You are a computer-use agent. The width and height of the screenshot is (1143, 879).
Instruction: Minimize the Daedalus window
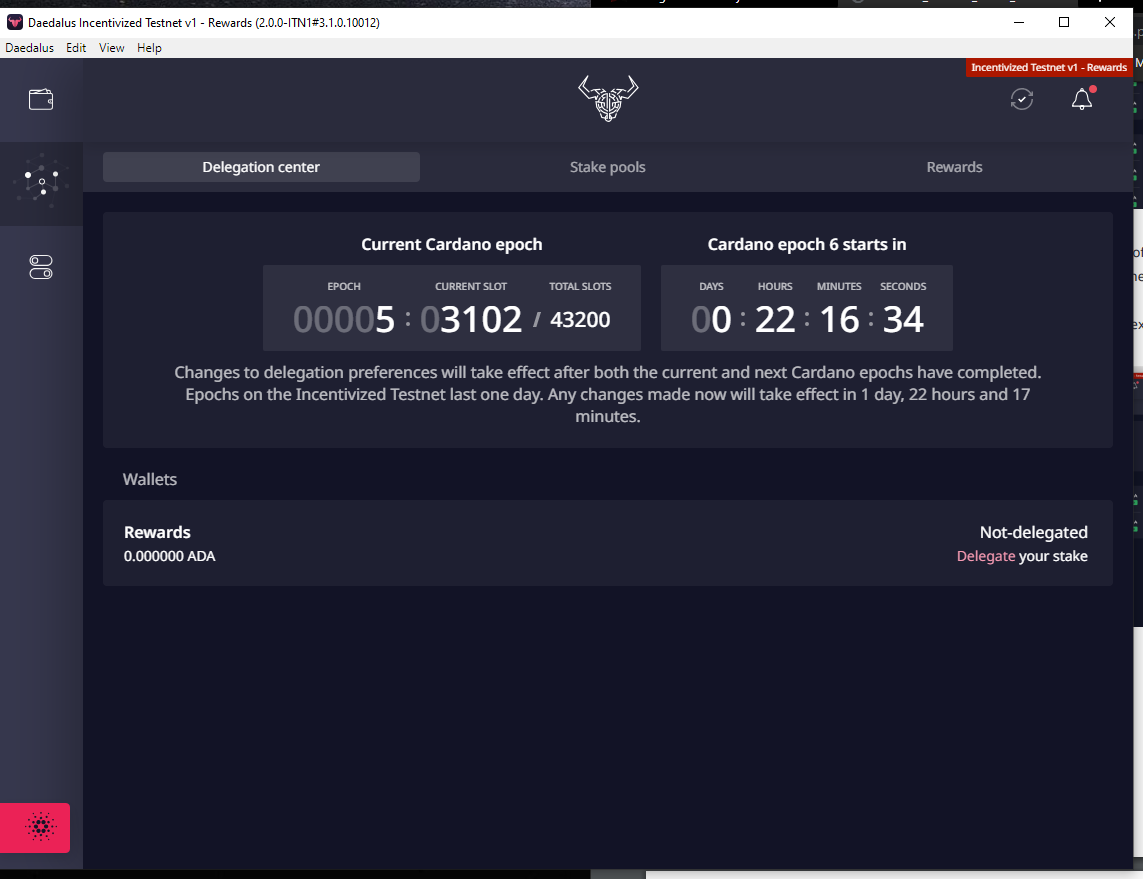(x=1019, y=23)
